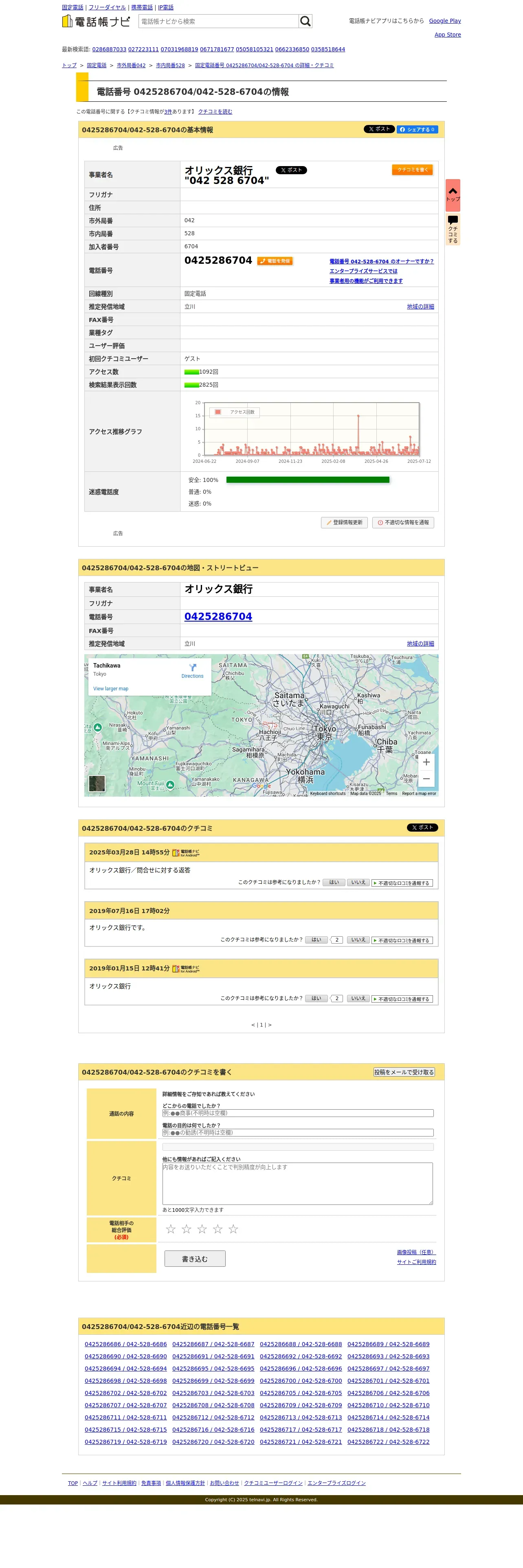Focus the 電話帳ナビから検索 search field

point(219,21)
